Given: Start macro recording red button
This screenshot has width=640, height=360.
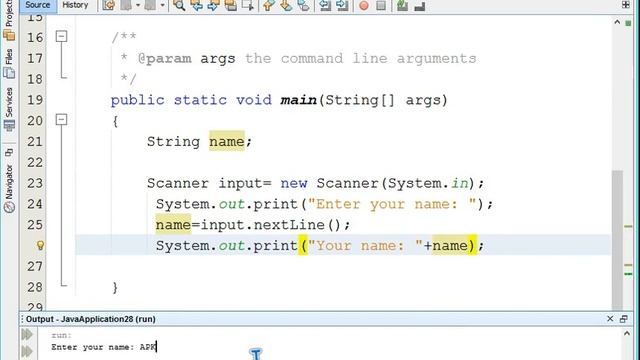Looking at the screenshot, I should click(364, 5).
